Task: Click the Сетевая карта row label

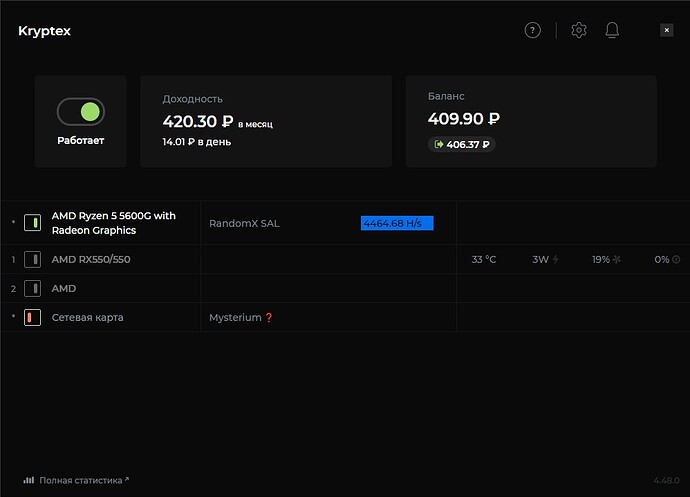Action: coord(88,317)
